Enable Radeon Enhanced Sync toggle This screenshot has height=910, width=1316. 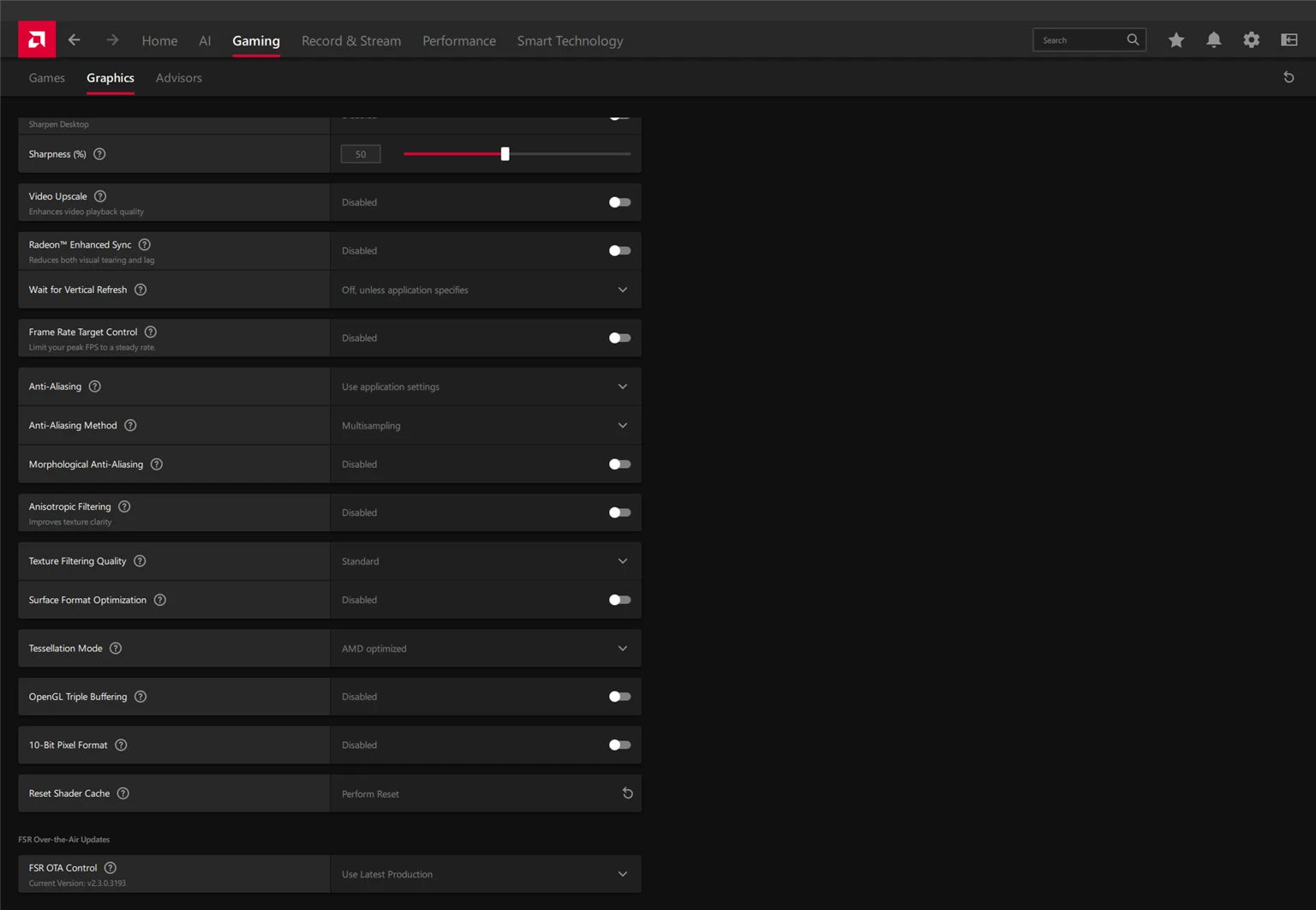[x=619, y=251]
